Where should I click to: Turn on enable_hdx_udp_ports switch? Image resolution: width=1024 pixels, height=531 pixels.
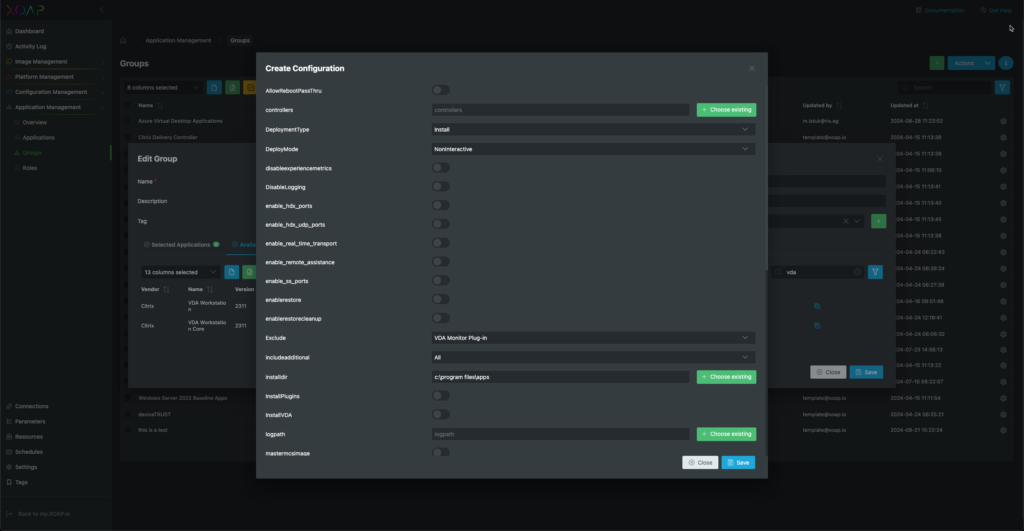[x=441, y=225]
